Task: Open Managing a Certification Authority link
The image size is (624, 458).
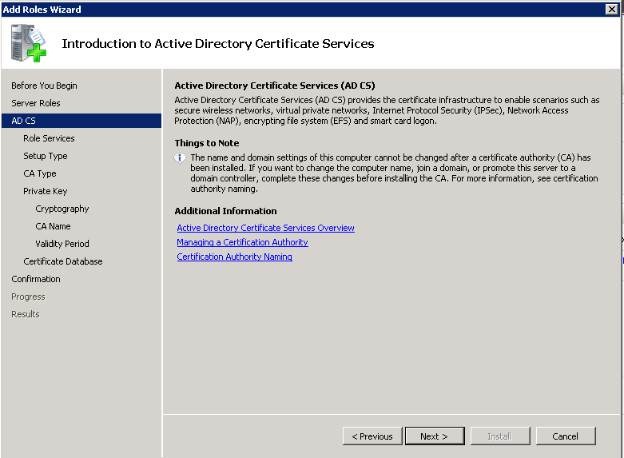Action: (x=242, y=242)
